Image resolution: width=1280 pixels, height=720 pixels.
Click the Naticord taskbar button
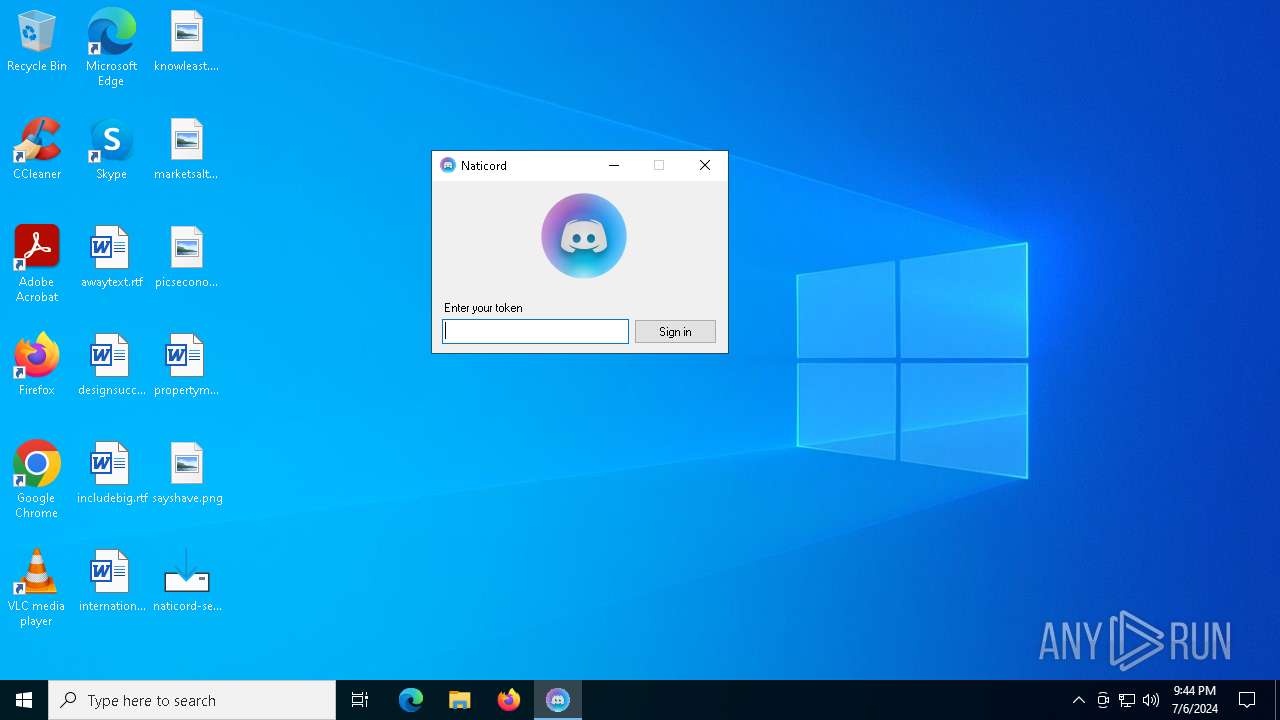pos(558,700)
